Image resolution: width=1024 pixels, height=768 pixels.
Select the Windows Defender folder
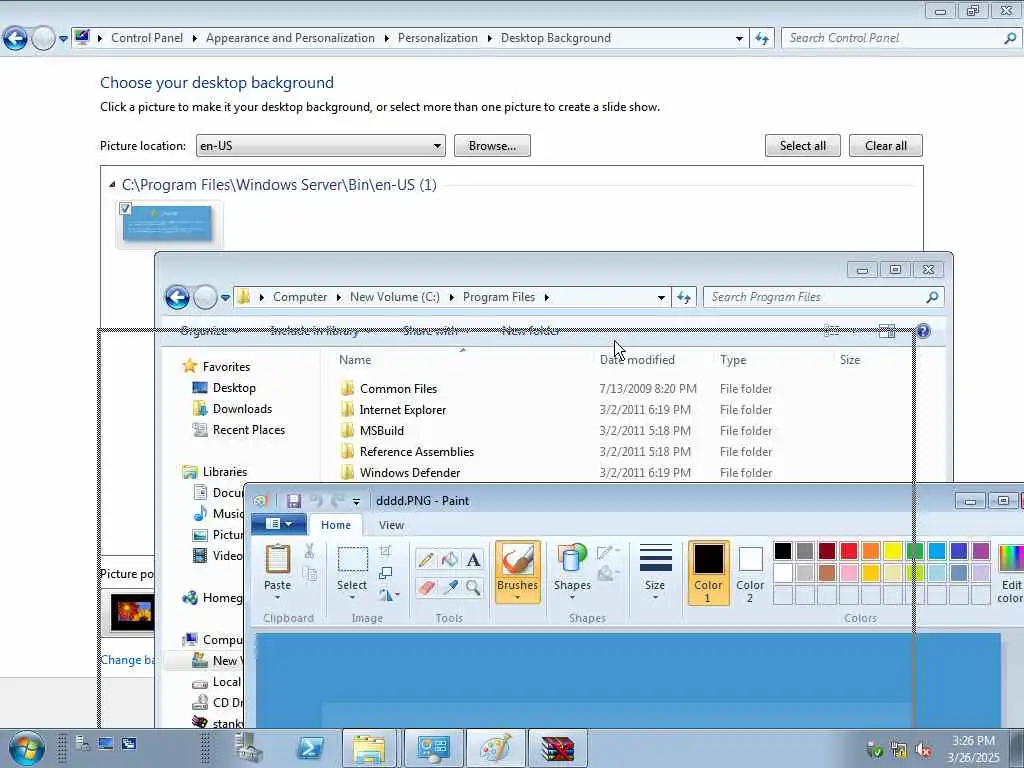(409, 473)
